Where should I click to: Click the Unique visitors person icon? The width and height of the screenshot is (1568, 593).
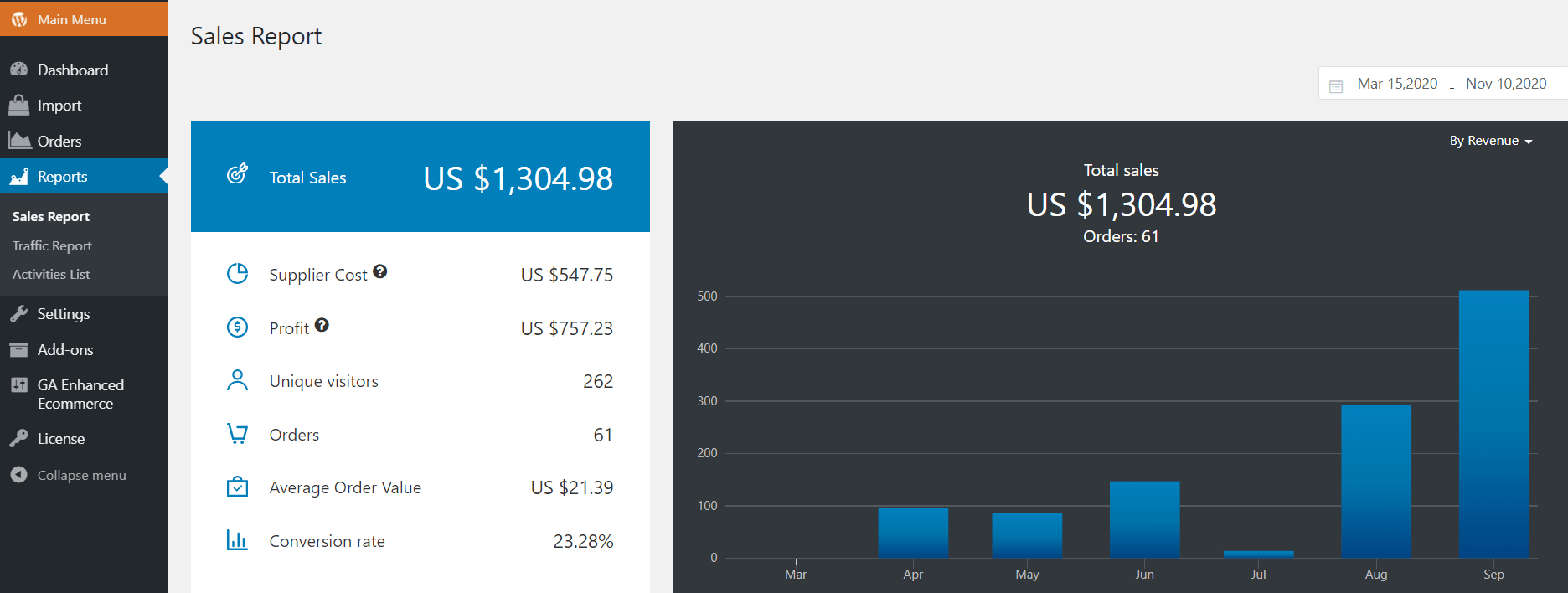(238, 380)
